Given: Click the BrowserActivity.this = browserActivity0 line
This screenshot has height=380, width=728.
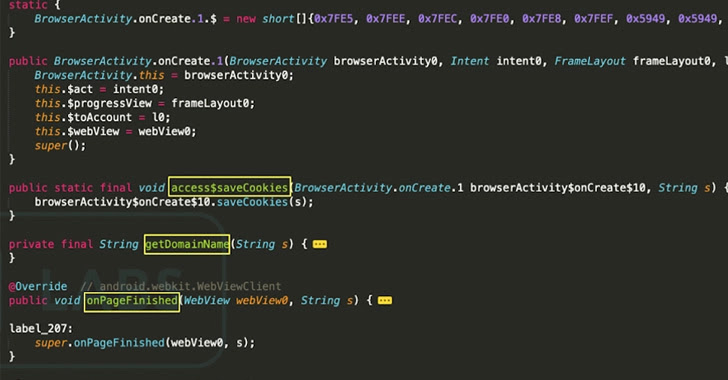Looking at the screenshot, I should click(x=164, y=75).
